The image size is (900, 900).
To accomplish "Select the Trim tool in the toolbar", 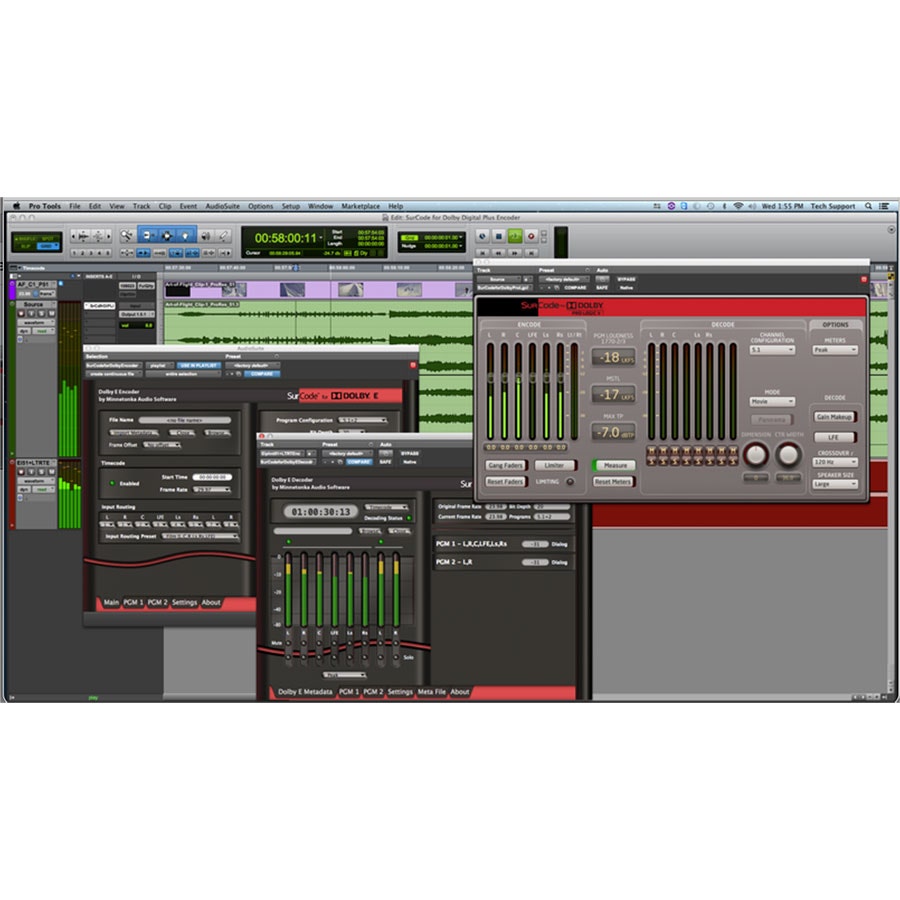I will 147,235.
